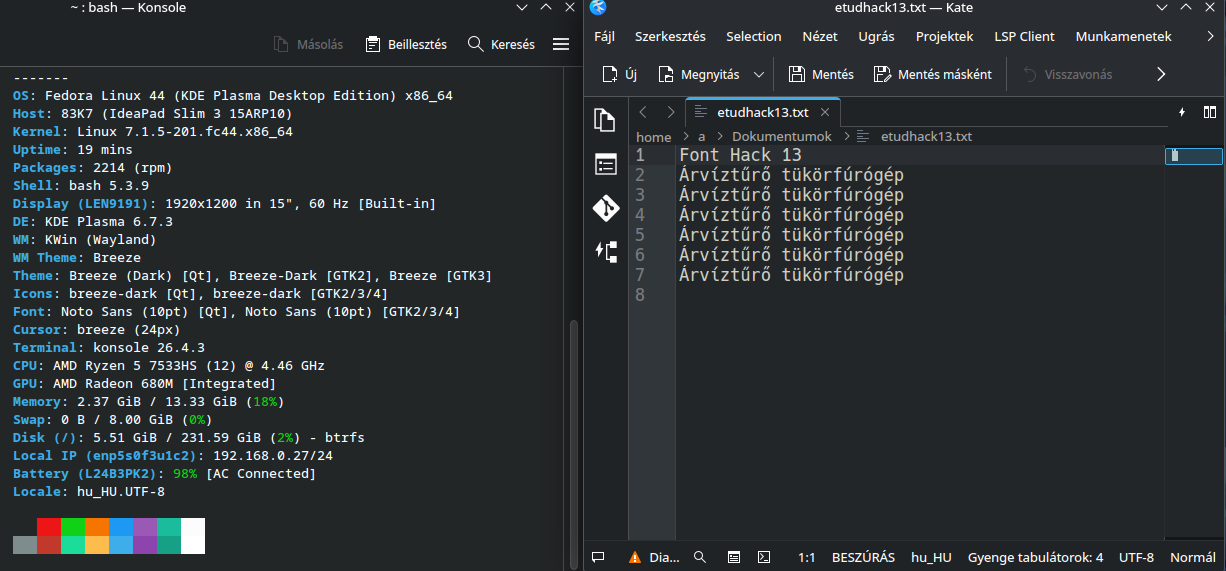
Task: Close the etudhack13.txt tab
Action: pos(826,112)
